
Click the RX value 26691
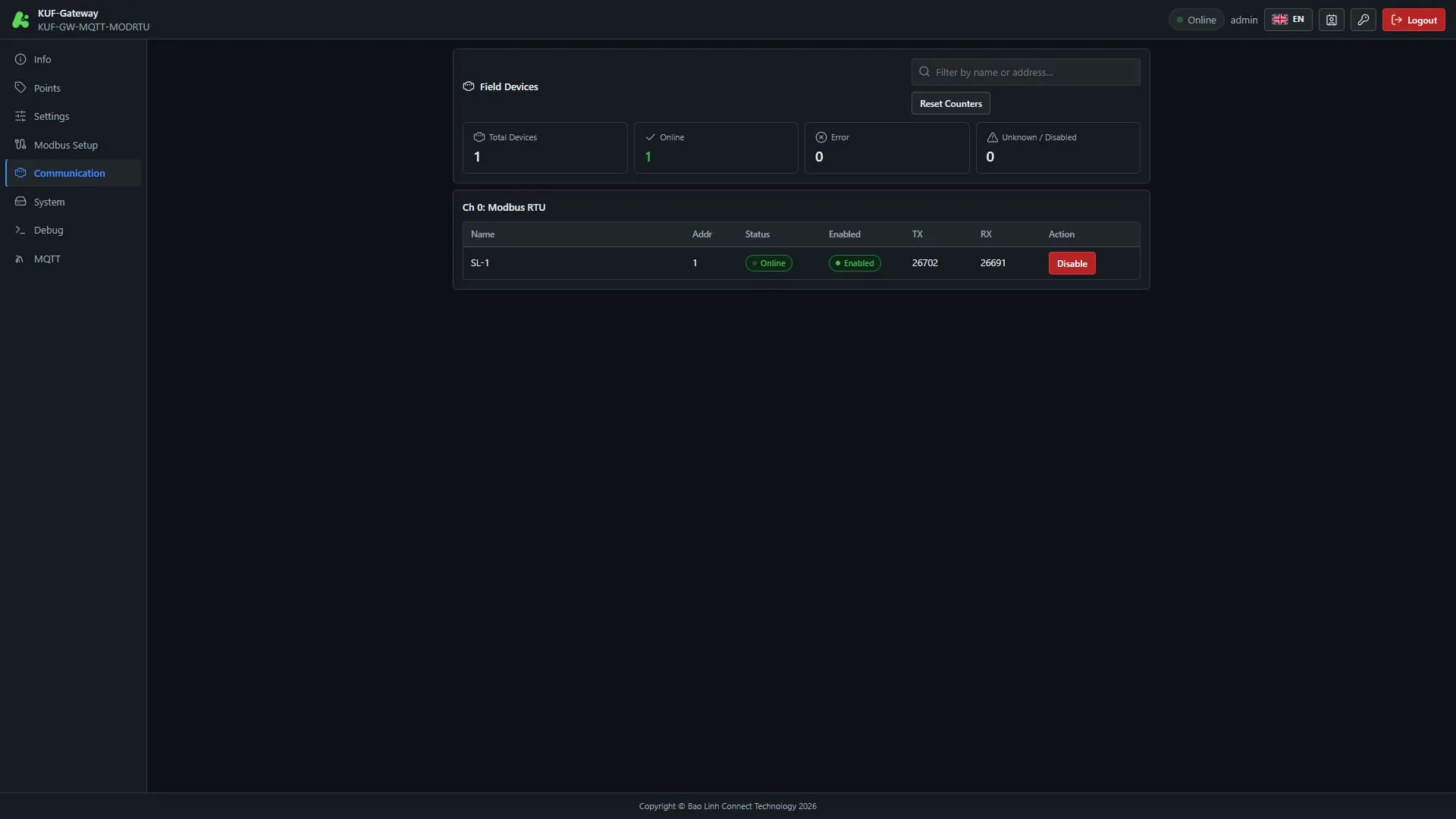click(x=993, y=263)
